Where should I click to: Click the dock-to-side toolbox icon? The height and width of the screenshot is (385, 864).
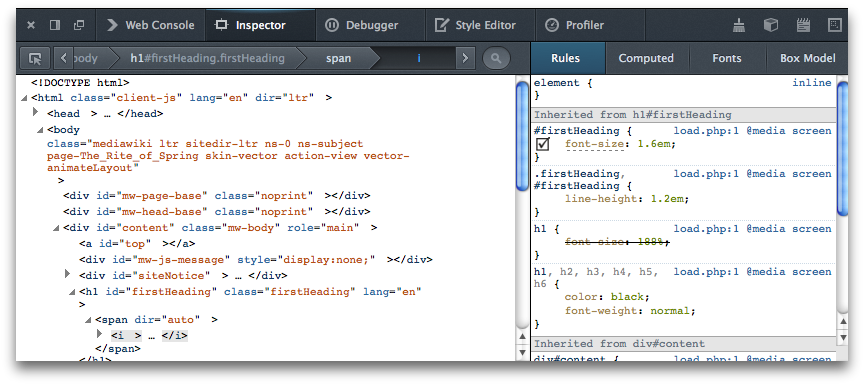click(x=55, y=25)
